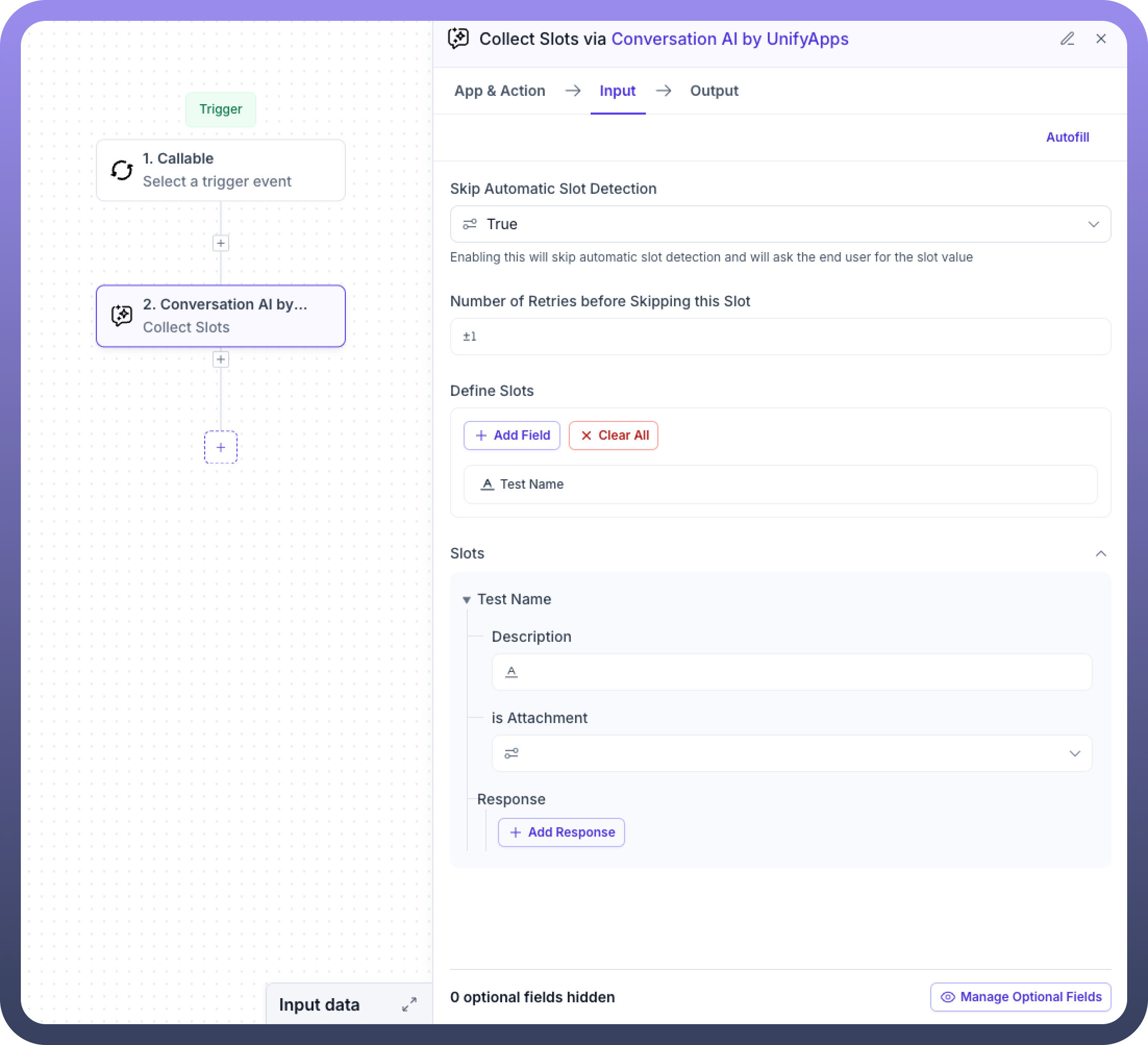
Task: Click plus icon below Collect Slots node
Action: tap(221, 359)
